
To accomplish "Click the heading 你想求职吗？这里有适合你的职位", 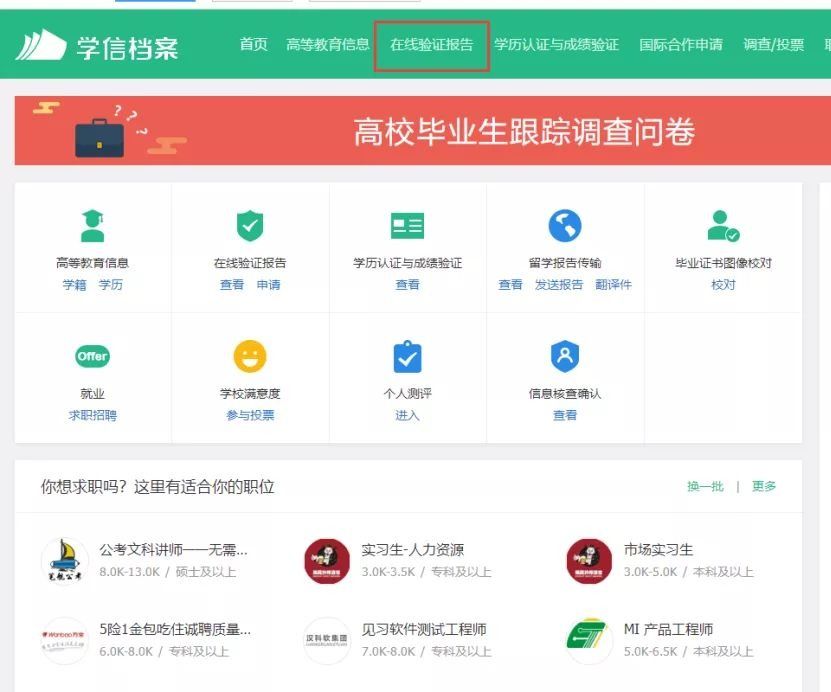I will click(x=157, y=486).
